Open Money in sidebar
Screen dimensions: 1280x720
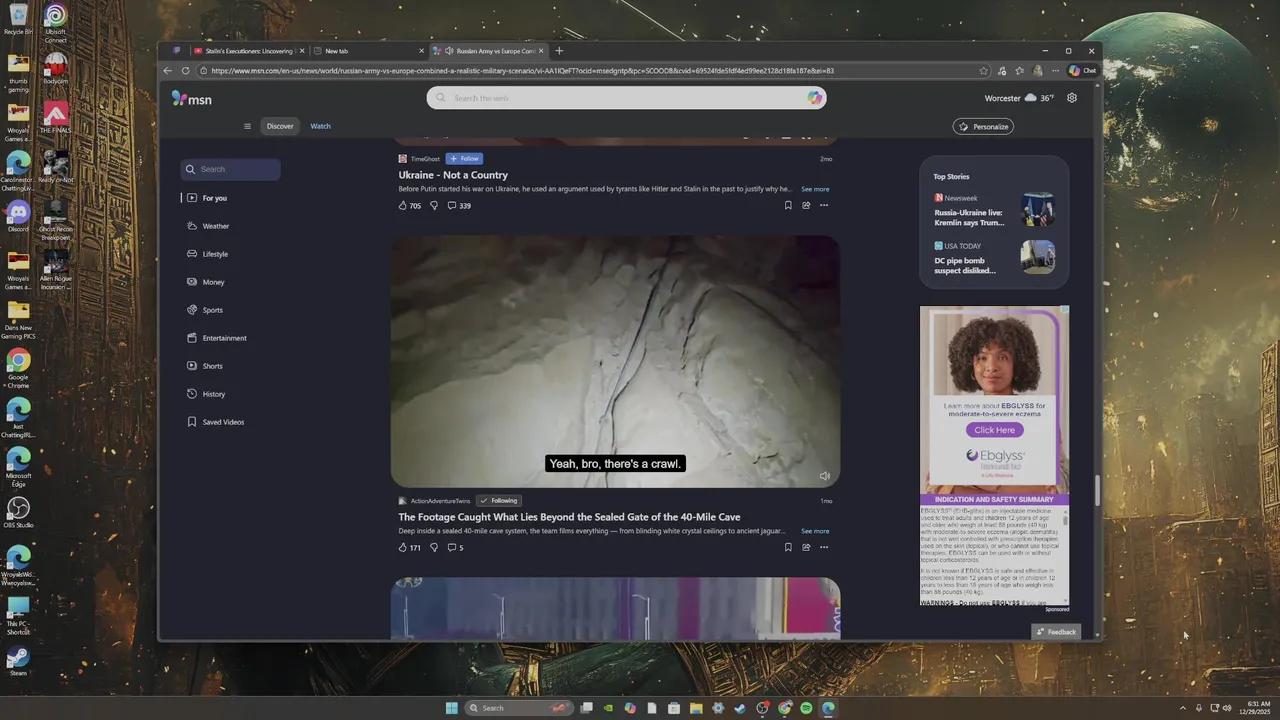pyautogui.click(x=206, y=282)
